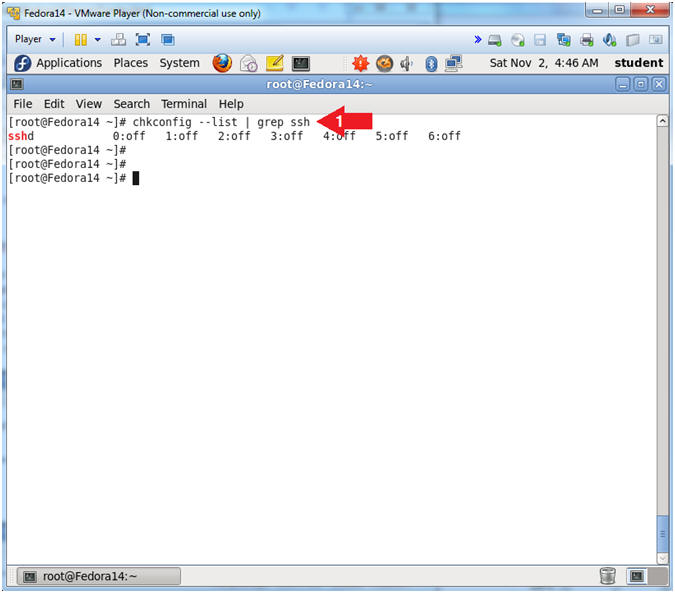
Task: Maximize the root@Fedora14 terminal window
Action: coord(641,84)
